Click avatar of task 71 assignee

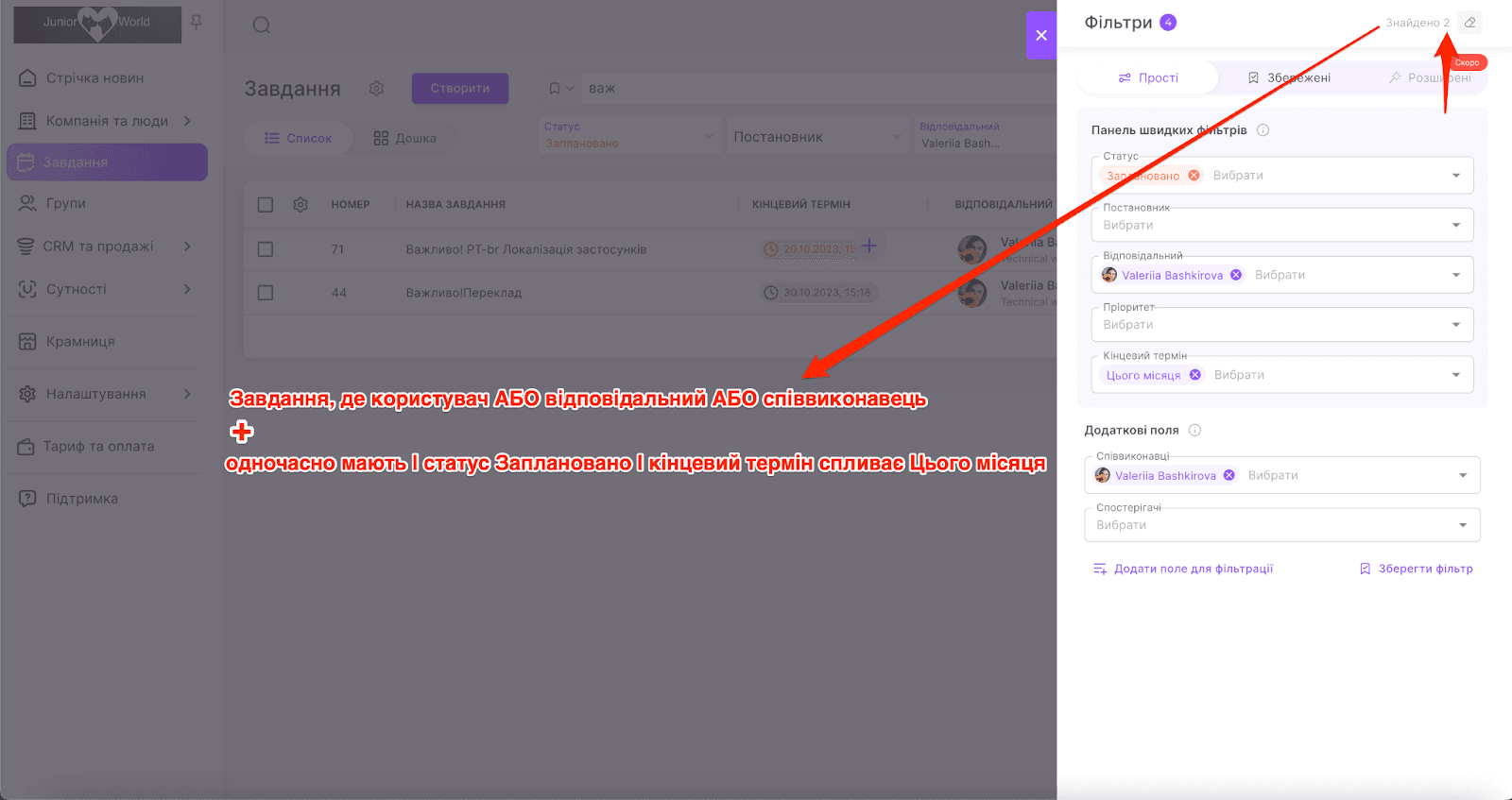(972, 249)
